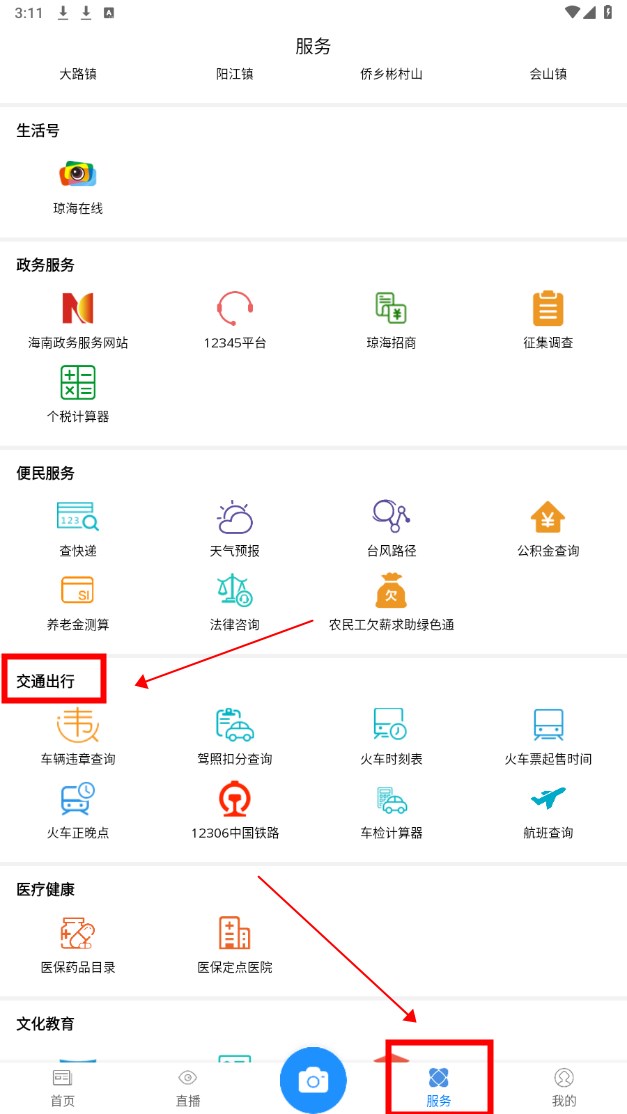Select 大路镇 town link

[78, 74]
